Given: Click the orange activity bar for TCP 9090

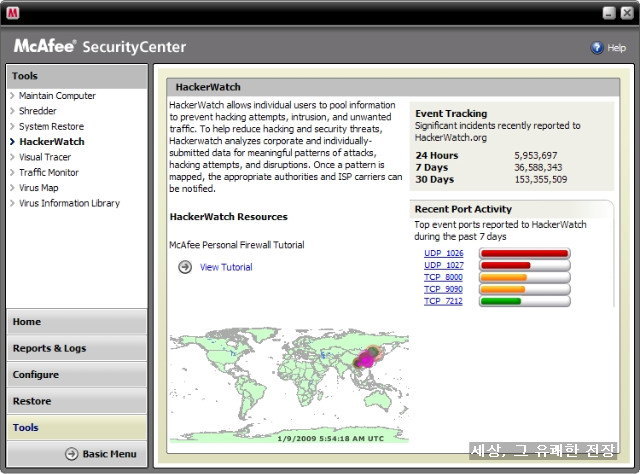Looking at the screenshot, I should (524, 289).
